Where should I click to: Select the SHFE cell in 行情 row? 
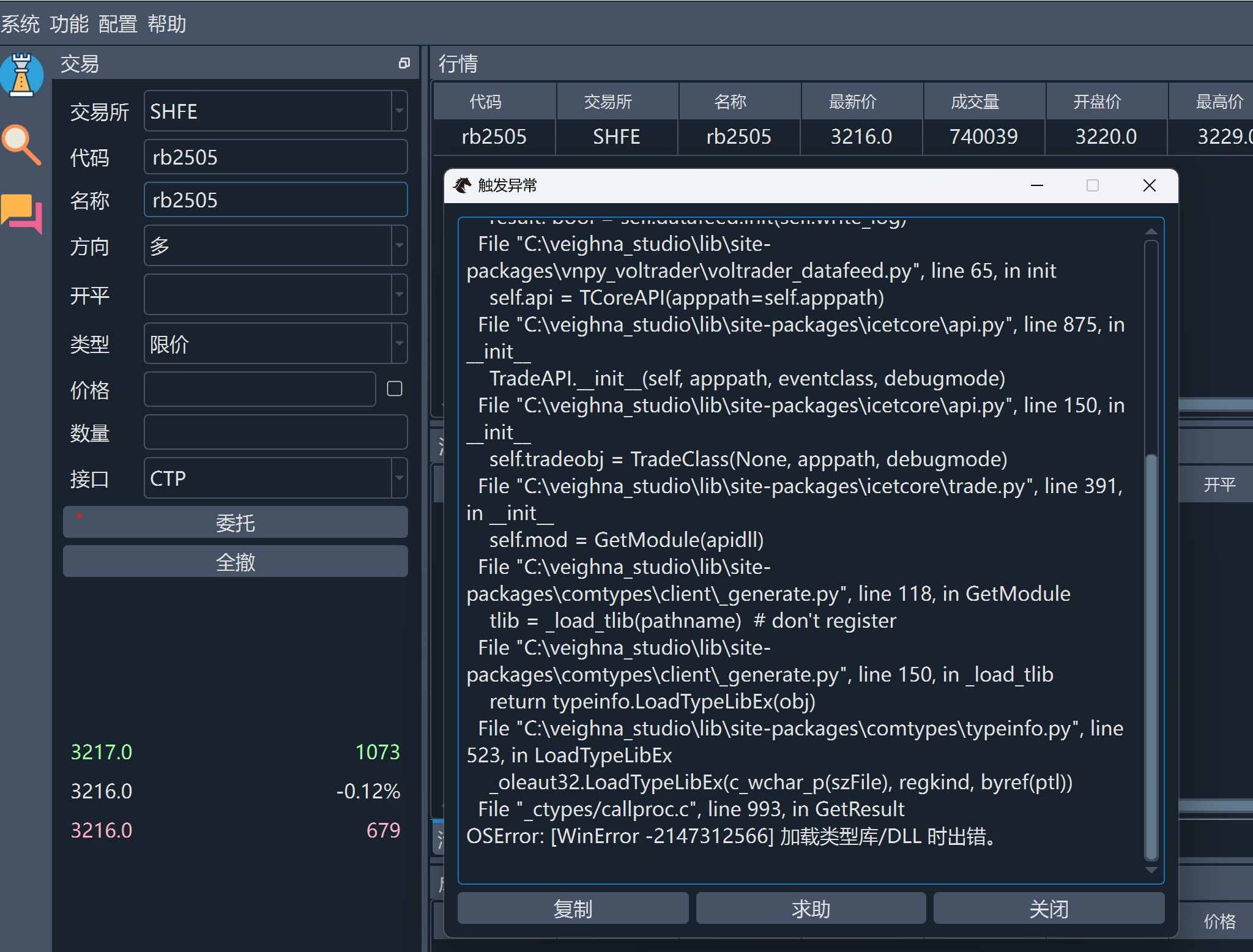(x=617, y=136)
